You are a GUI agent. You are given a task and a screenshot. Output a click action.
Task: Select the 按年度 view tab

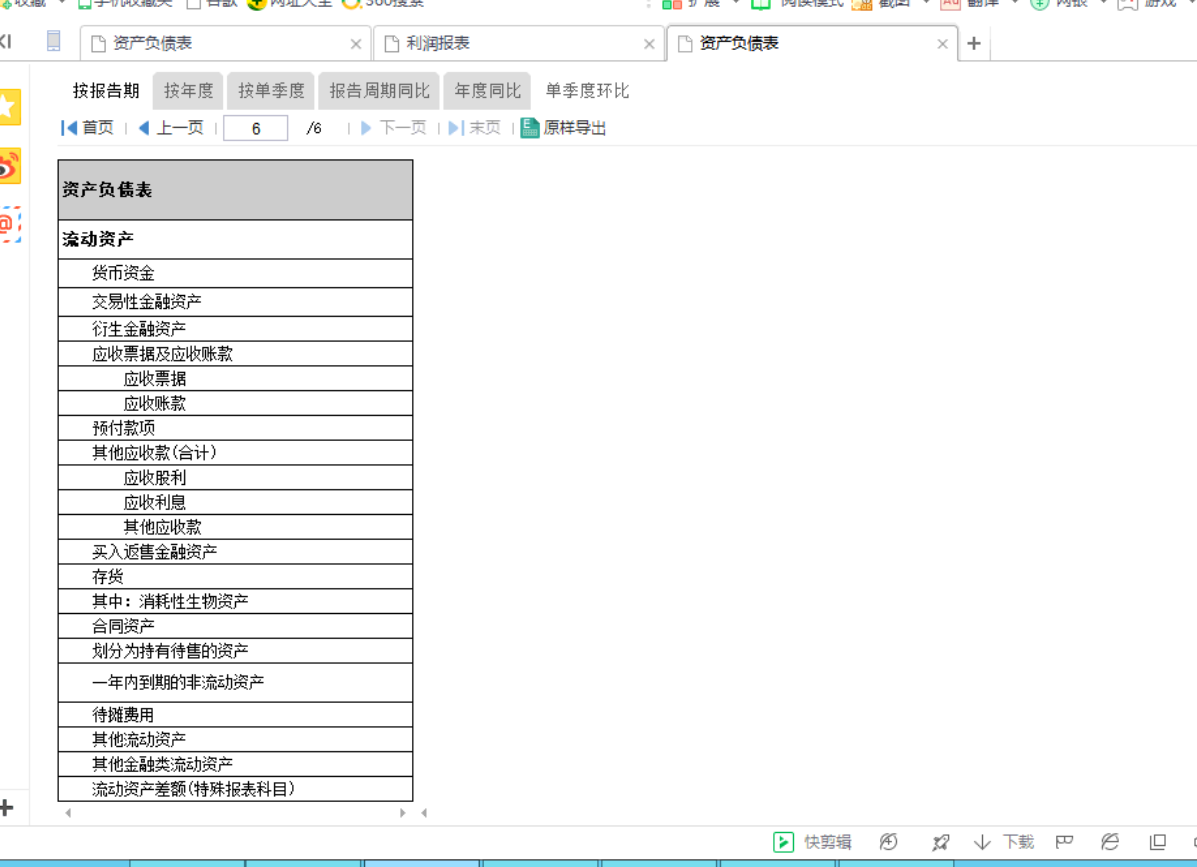click(x=189, y=91)
